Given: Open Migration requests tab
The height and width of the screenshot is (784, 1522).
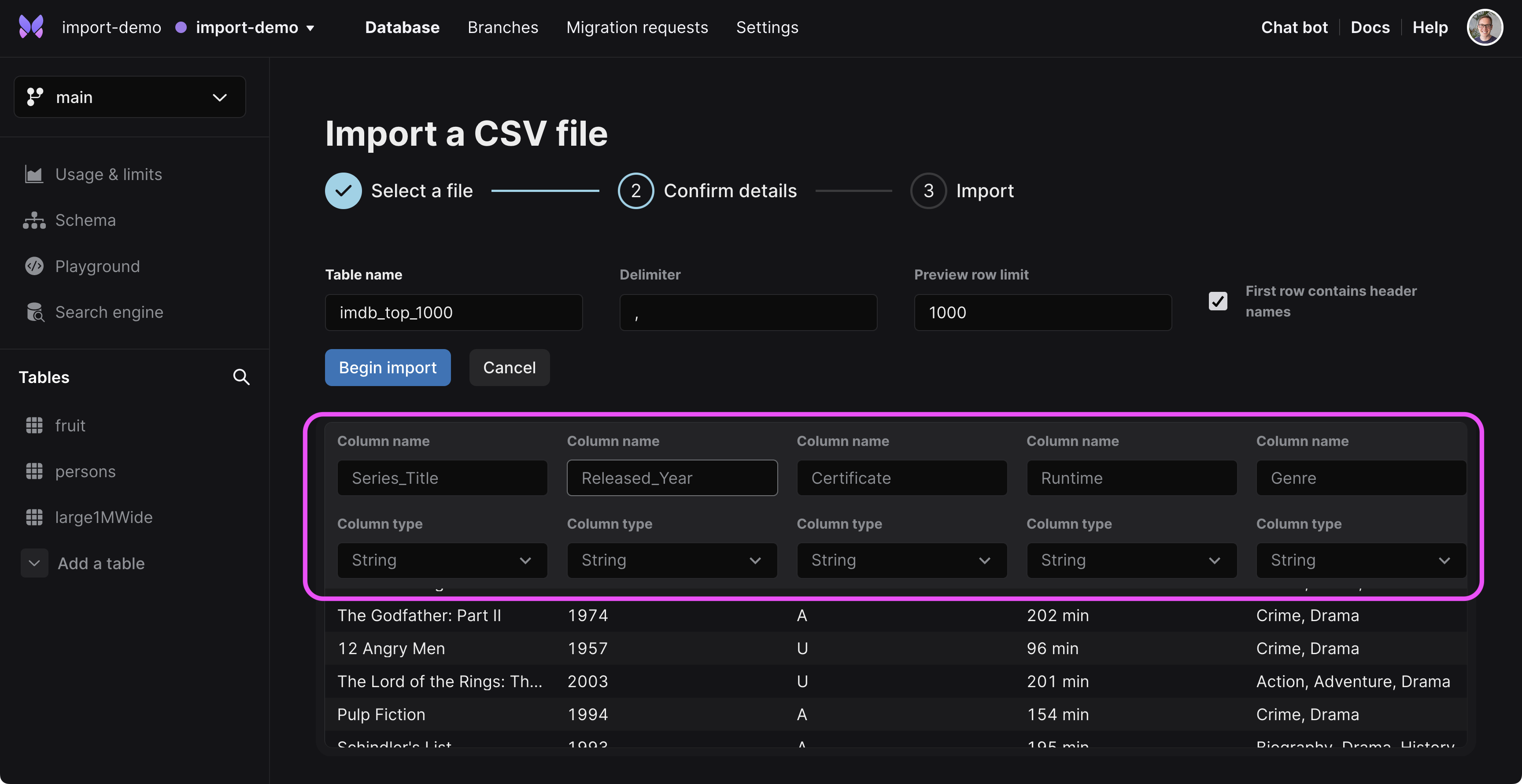Looking at the screenshot, I should click(637, 27).
